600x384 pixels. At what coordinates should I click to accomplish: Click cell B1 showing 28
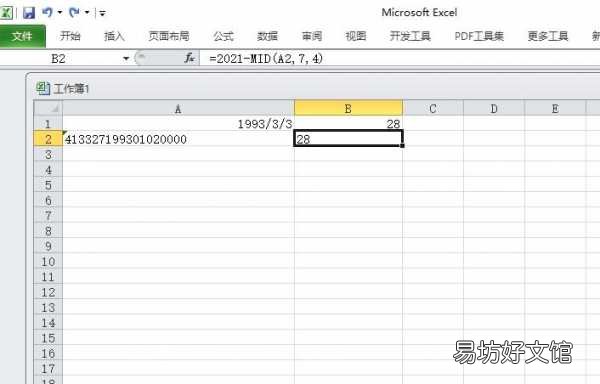tap(348, 124)
